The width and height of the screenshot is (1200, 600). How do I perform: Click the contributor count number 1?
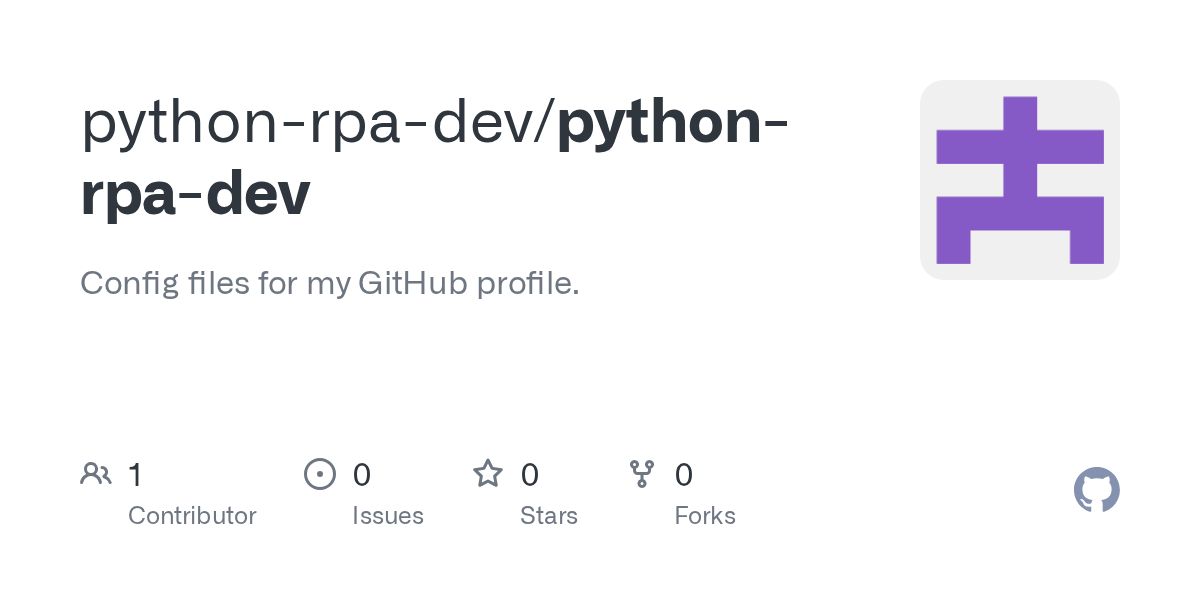(135, 474)
